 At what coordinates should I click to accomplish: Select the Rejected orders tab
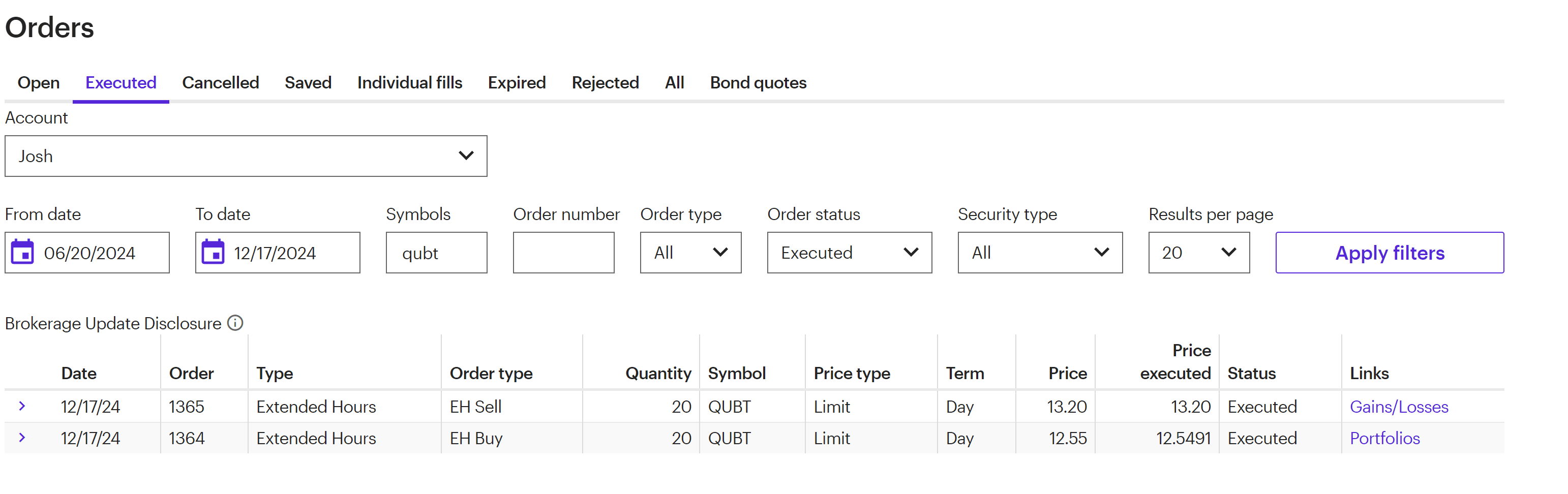(x=605, y=83)
